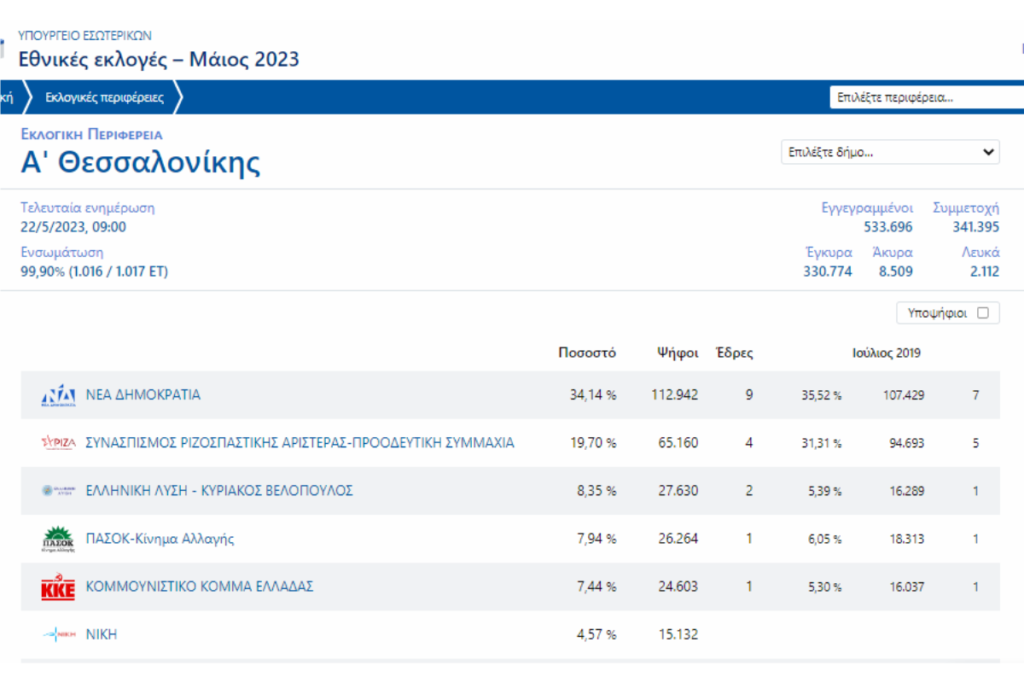1024x683 pixels.
Task: Click the Ποσοστό column header
Action: (x=587, y=353)
